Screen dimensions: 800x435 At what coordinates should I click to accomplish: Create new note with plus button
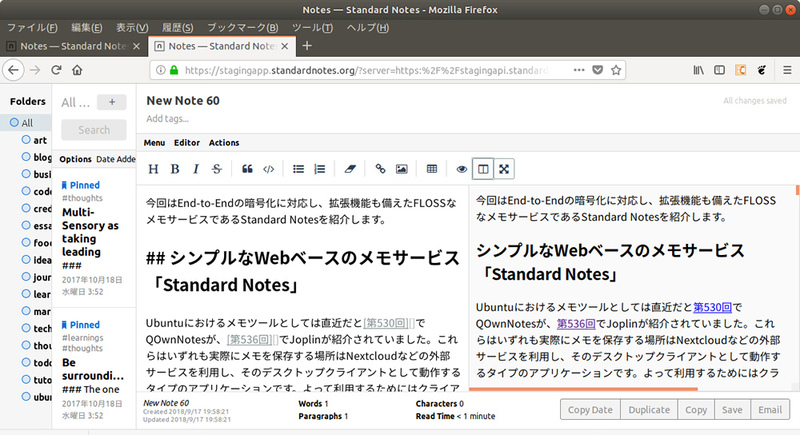pos(112,102)
